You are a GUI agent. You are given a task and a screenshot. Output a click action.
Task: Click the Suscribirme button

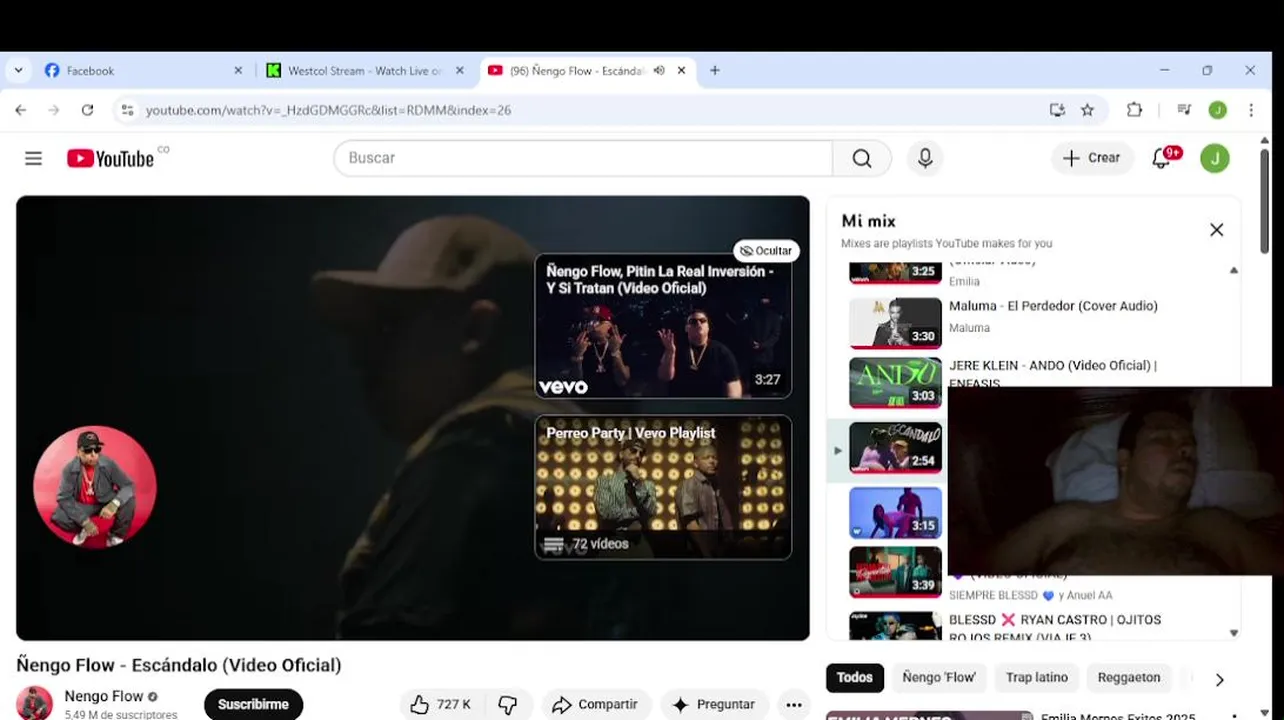[x=253, y=704]
